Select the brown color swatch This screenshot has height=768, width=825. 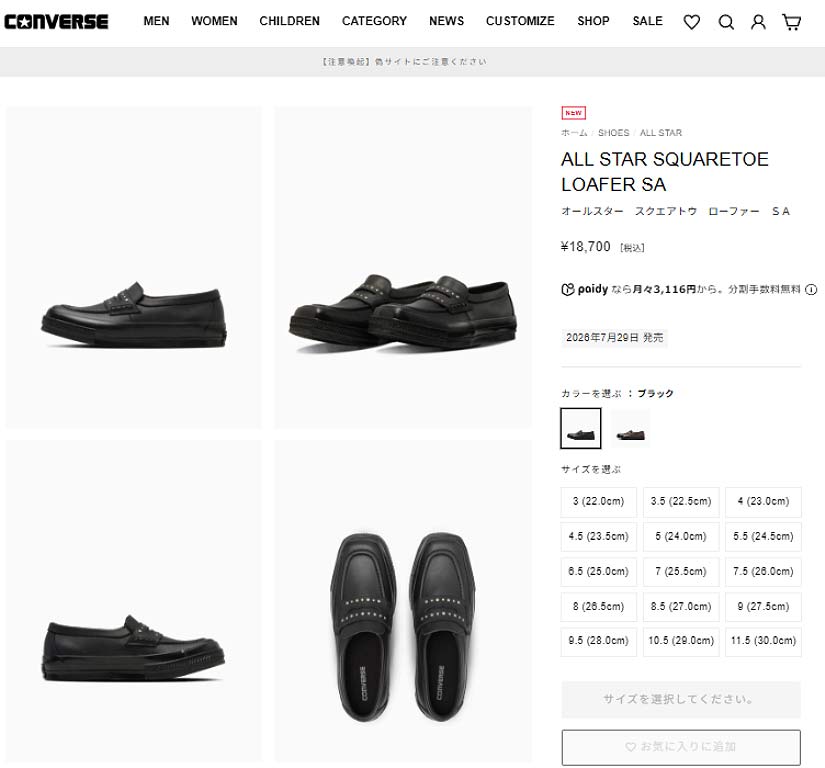pyautogui.click(x=631, y=428)
